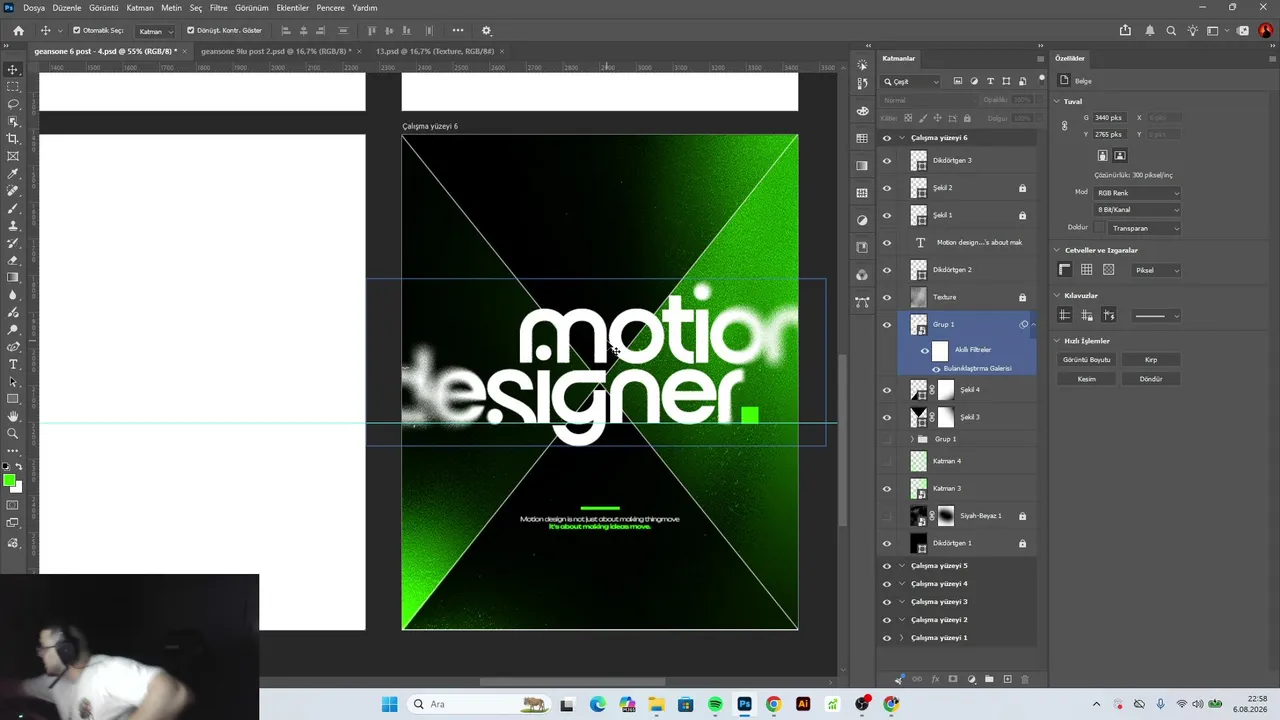Viewport: 1280px width, 720px height.
Task: Click the Windows Start button
Action: 389,704
